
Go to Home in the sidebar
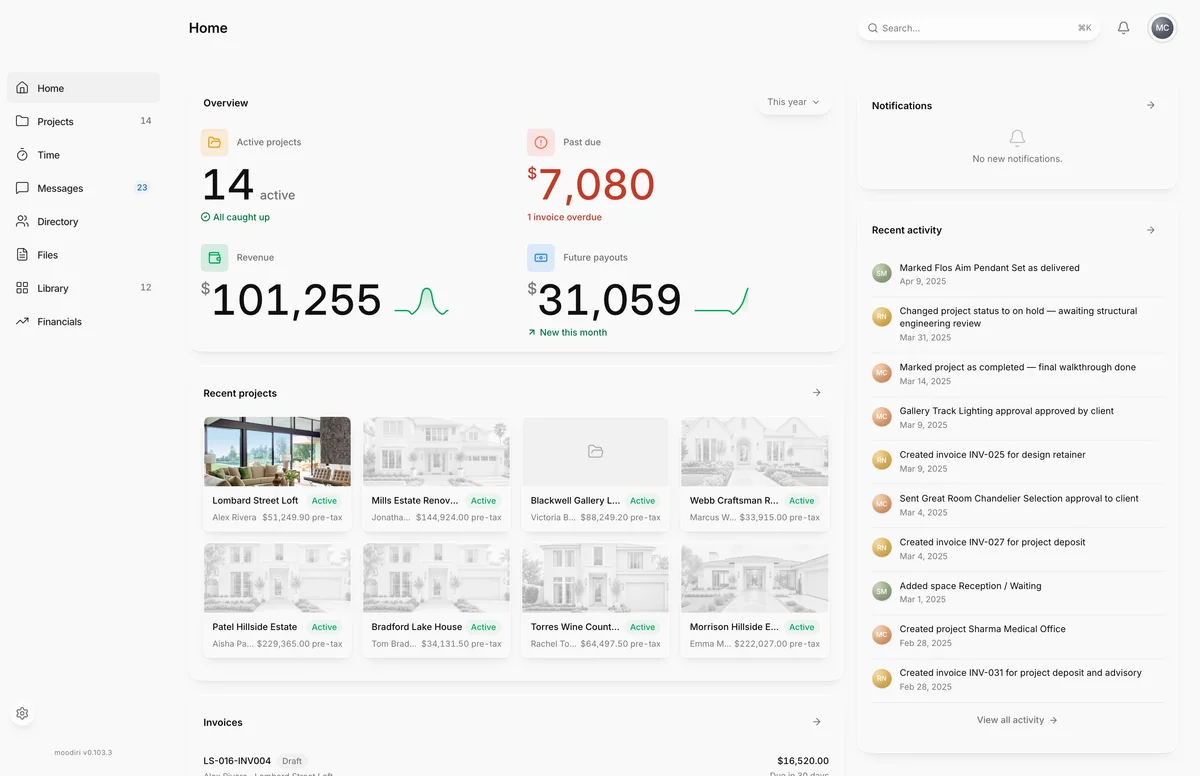(x=83, y=88)
